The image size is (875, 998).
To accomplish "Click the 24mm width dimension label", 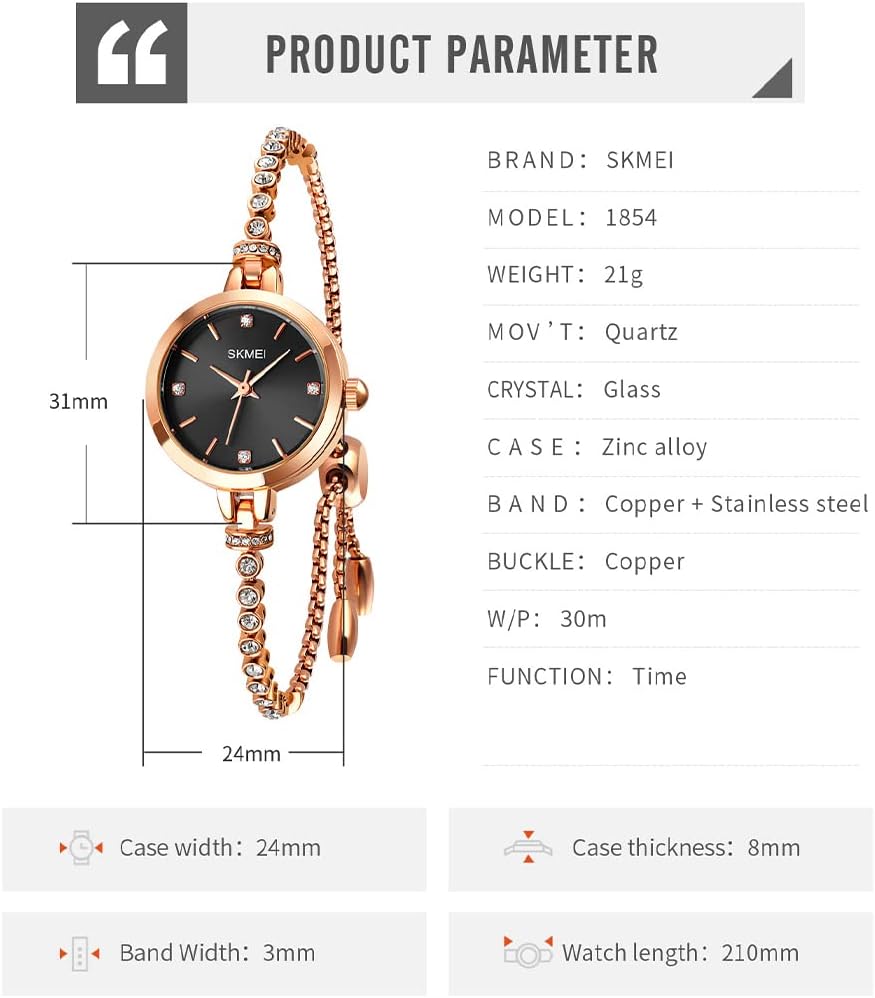I will coord(251,754).
